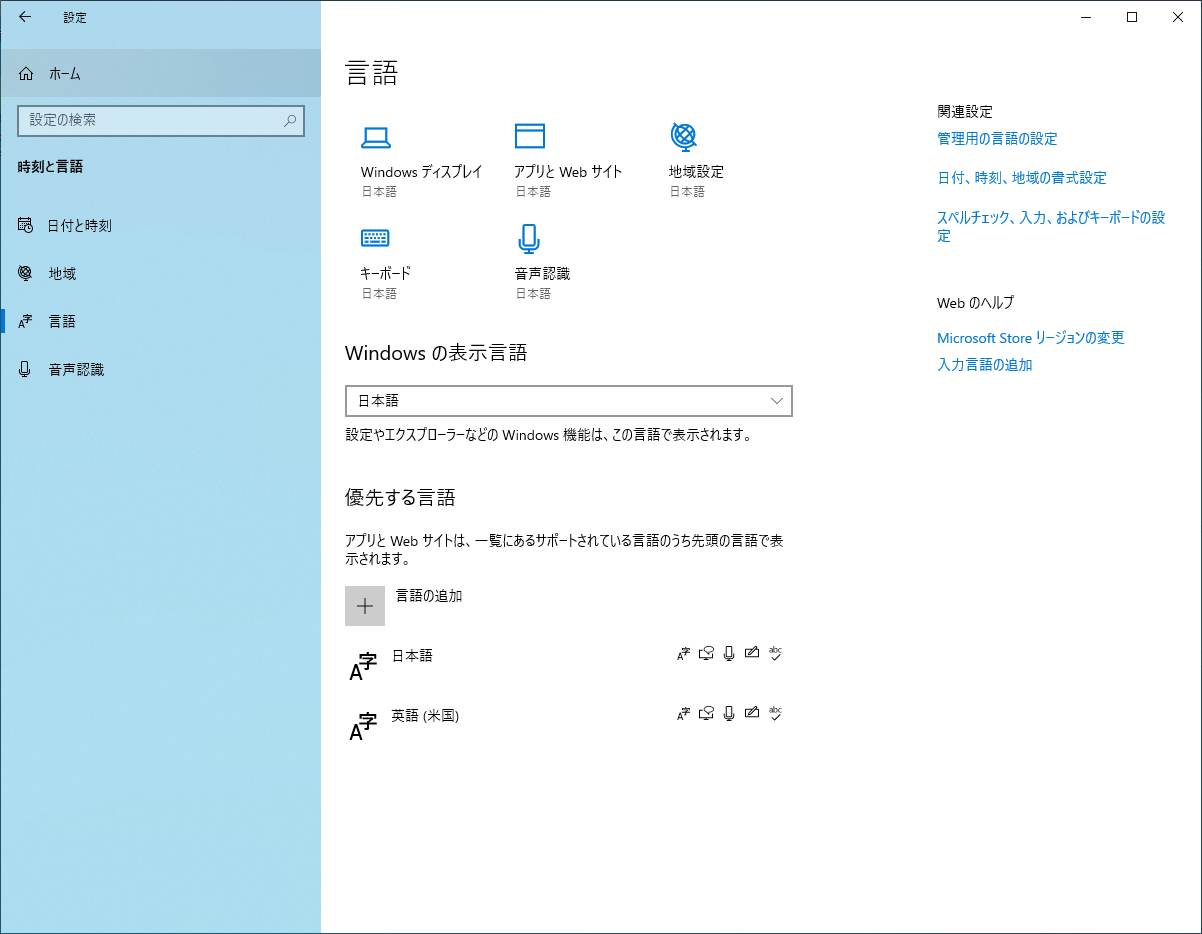Select 英語 (米国) in the language list
This screenshot has width=1202, height=934.
(568, 726)
